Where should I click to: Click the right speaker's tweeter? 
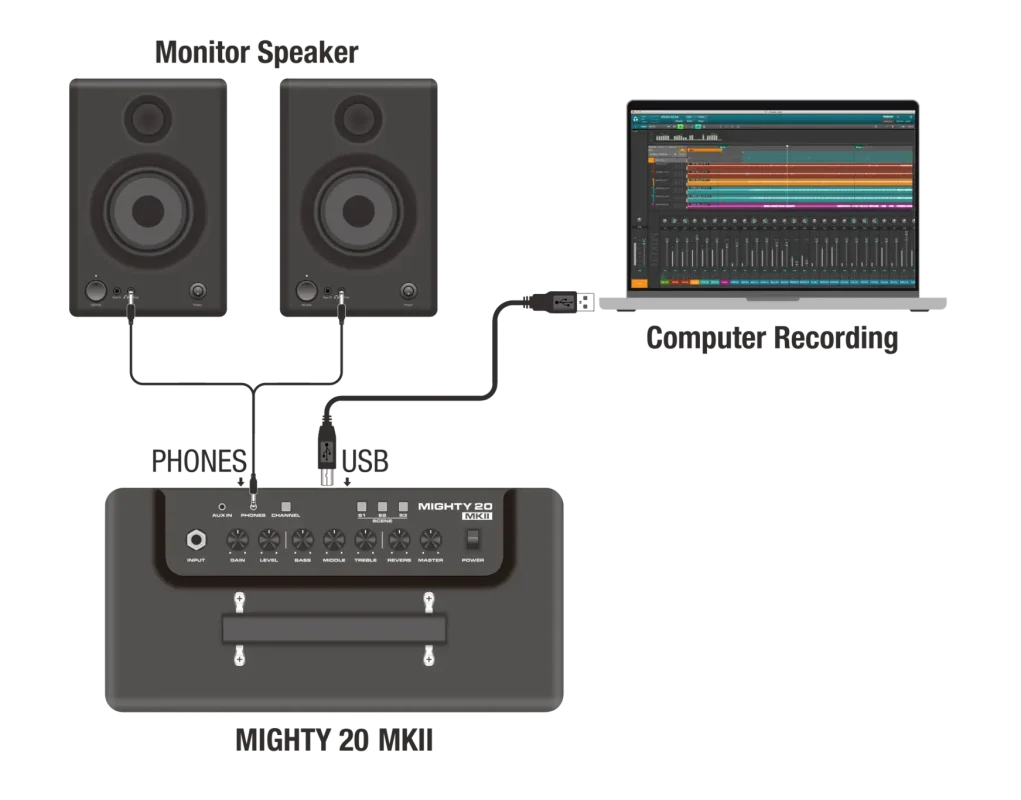point(358,118)
